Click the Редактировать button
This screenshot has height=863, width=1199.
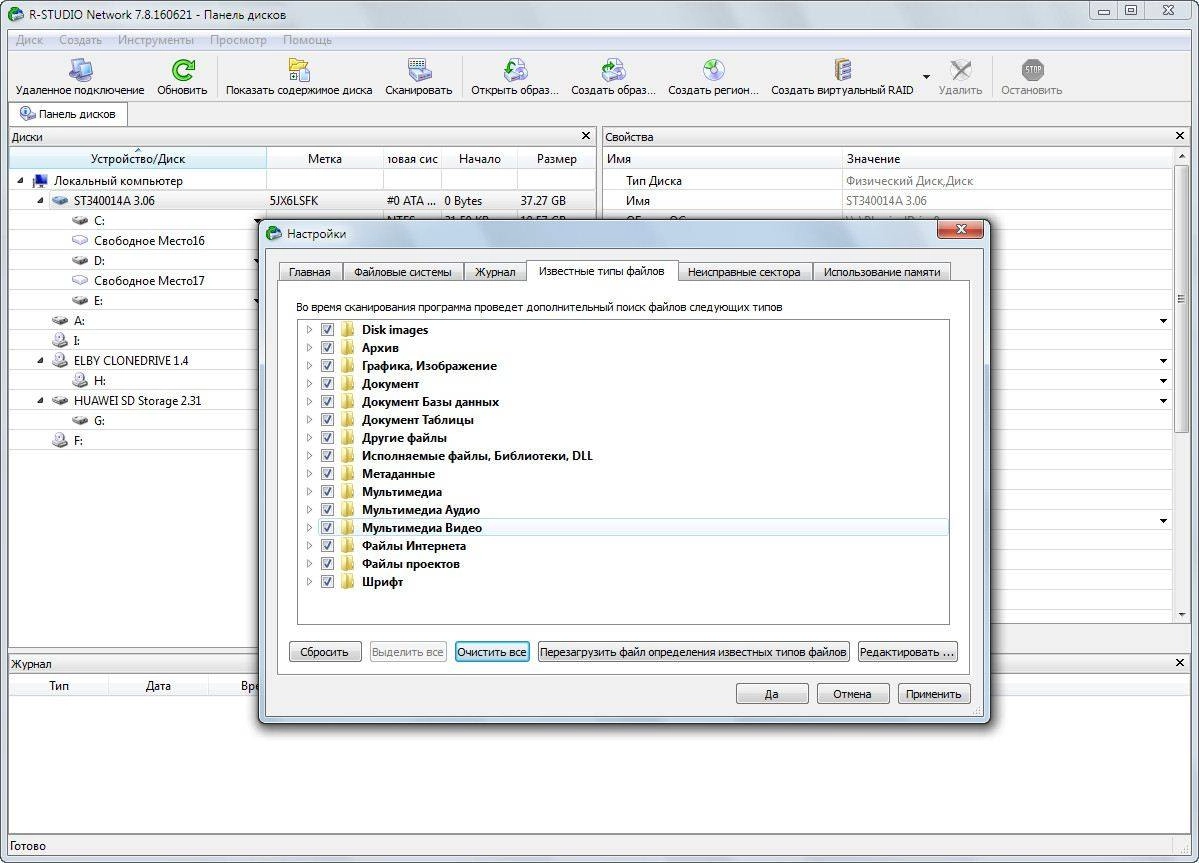[x=907, y=652]
